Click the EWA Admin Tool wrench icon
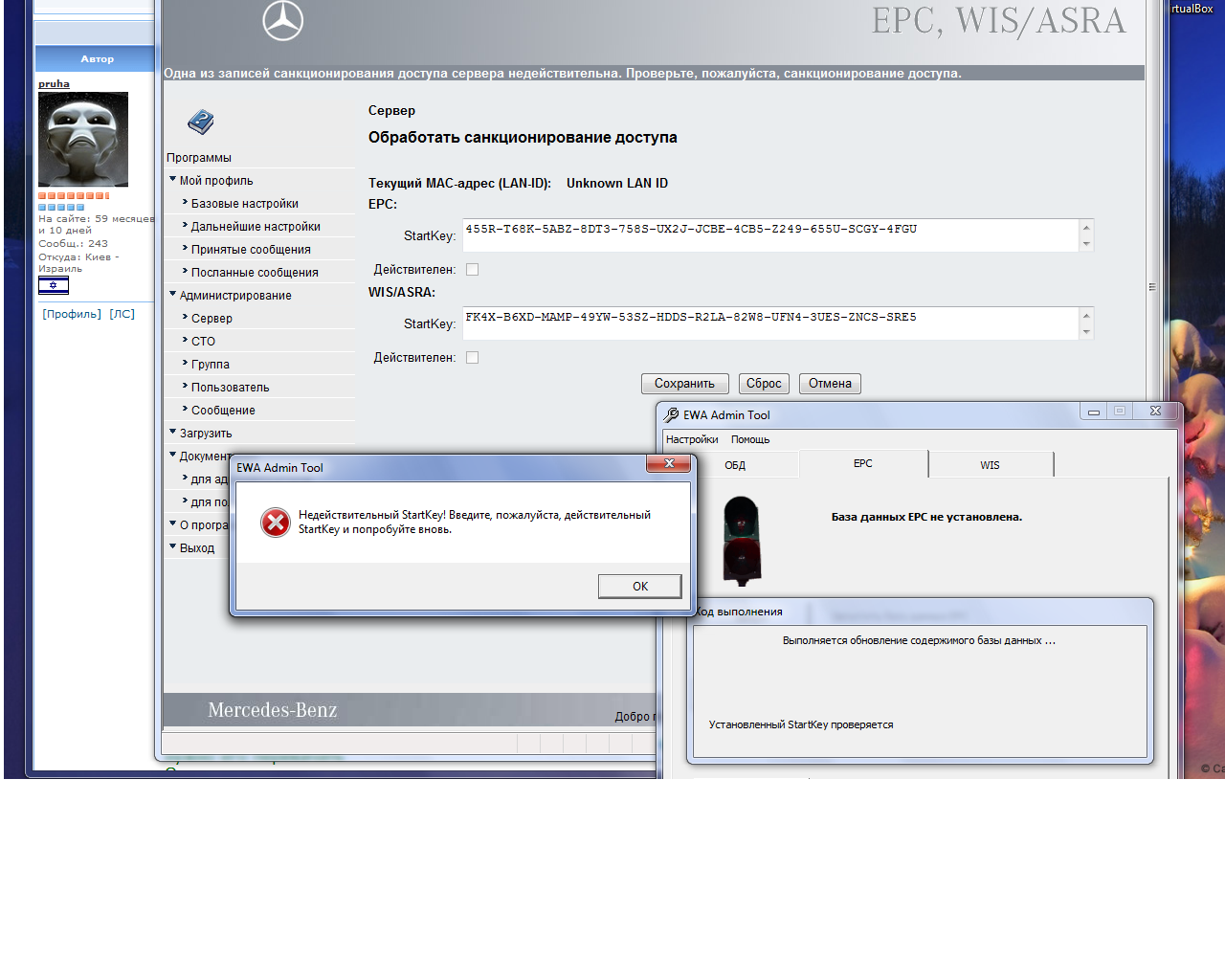Screen dimensions: 1225x980 coord(672,414)
